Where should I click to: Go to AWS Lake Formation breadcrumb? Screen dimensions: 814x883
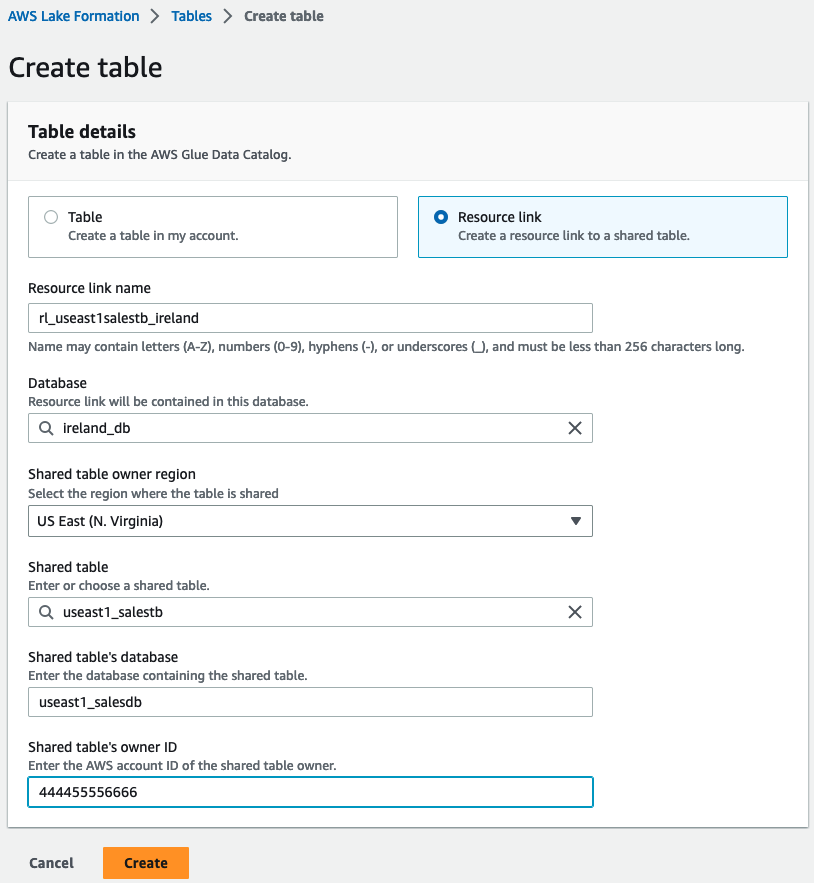[74, 16]
